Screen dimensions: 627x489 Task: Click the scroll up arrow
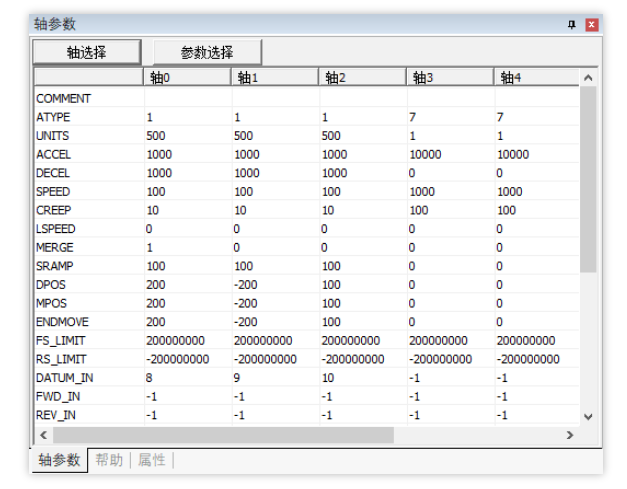click(588, 78)
